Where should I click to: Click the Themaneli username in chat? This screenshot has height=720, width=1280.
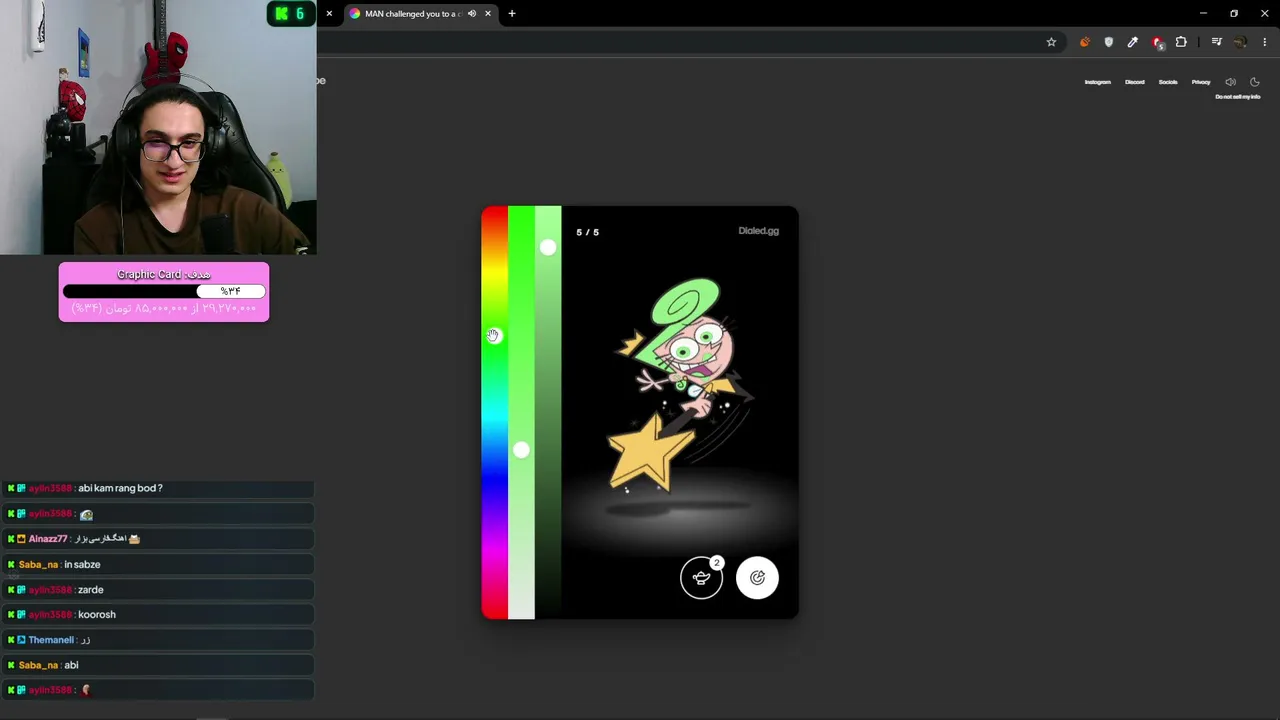(51, 640)
